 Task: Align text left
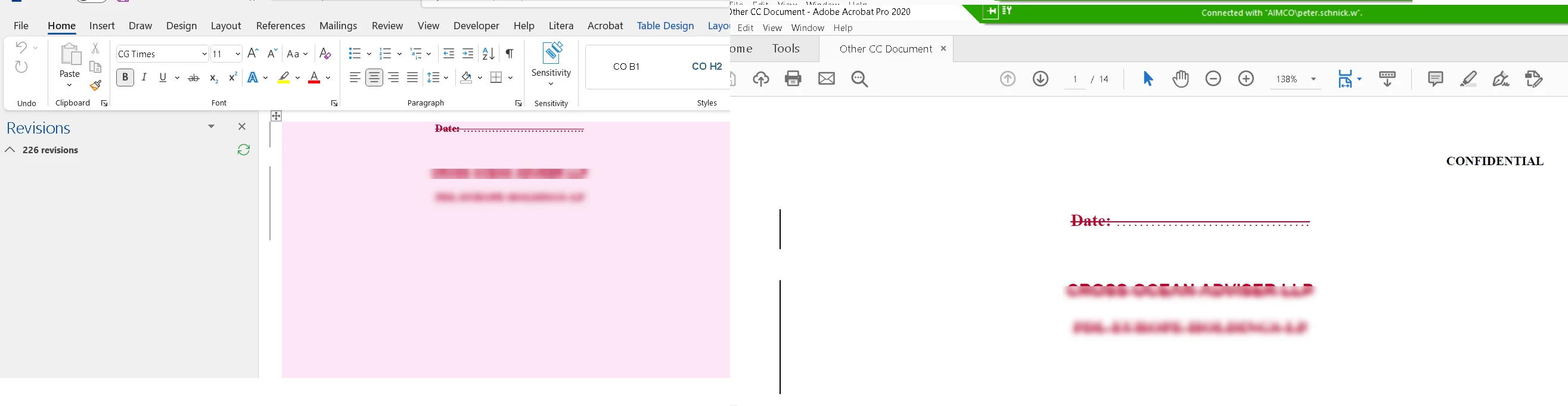click(355, 78)
